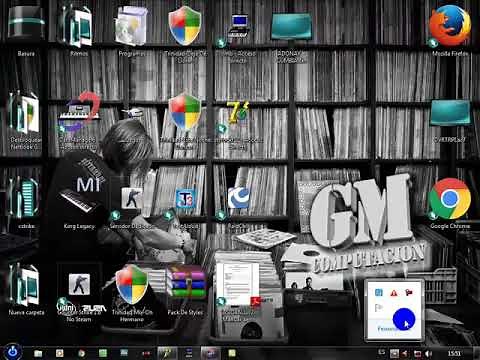Launch Mozilla Firefox from desktop

pos(450,25)
